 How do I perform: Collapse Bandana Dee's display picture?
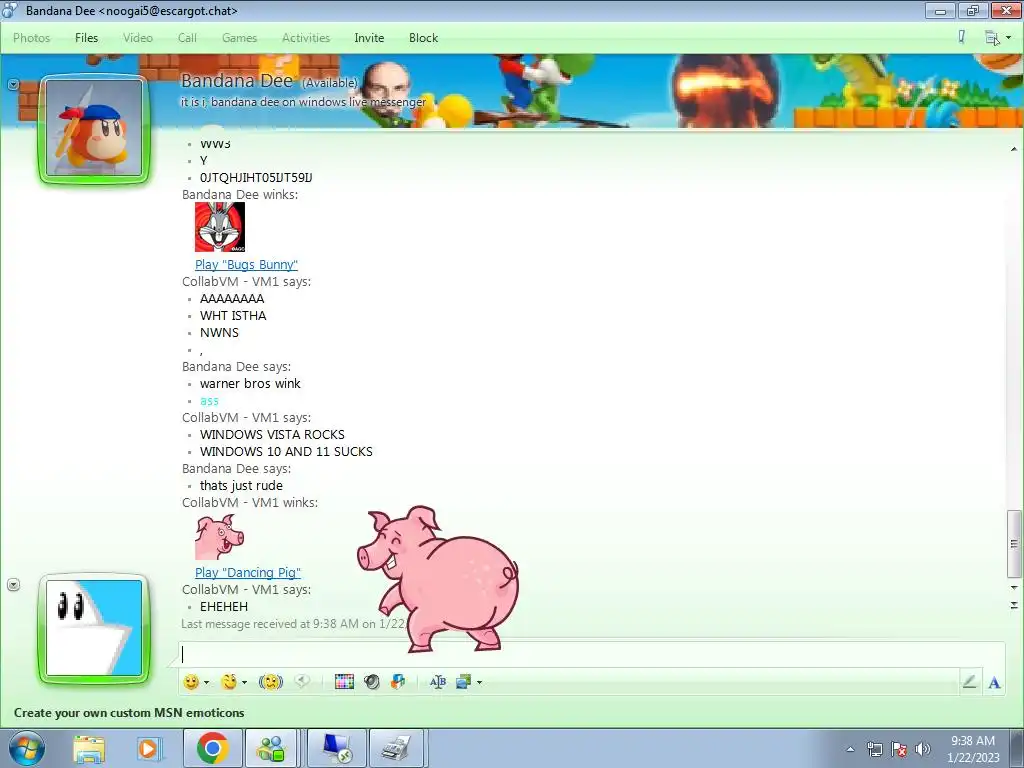tap(13, 85)
